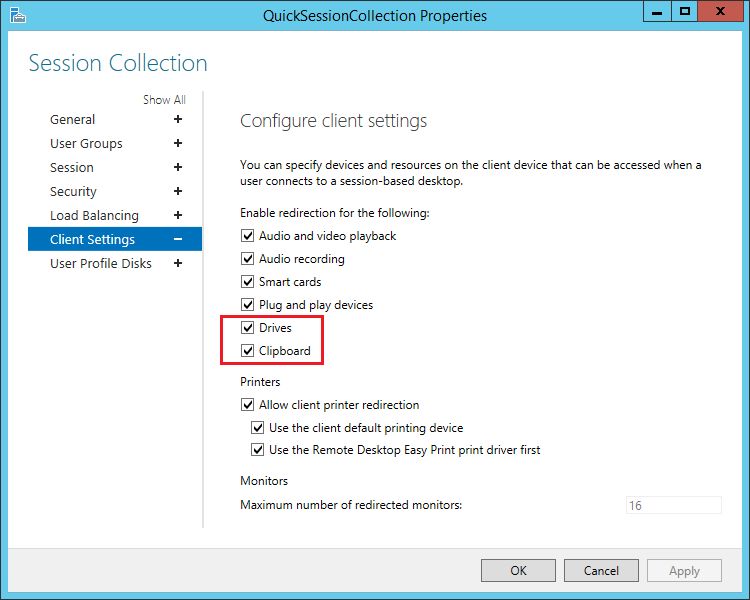Disable Clipboard redirection checkbox
The image size is (750, 600).
(x=247, y=350)
